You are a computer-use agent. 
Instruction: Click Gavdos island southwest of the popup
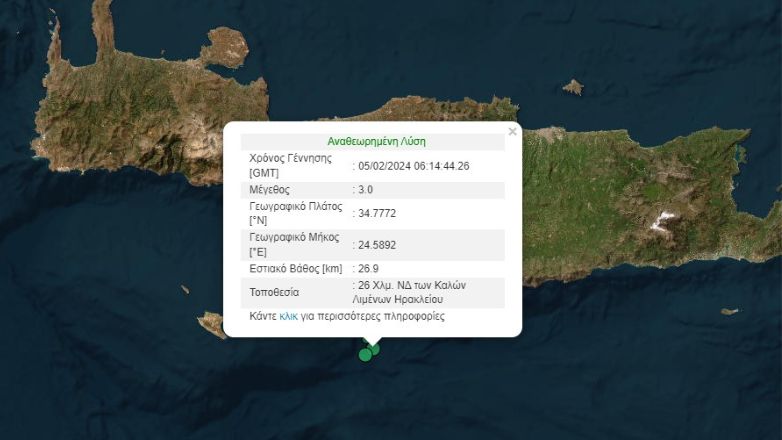pos(212,324)
